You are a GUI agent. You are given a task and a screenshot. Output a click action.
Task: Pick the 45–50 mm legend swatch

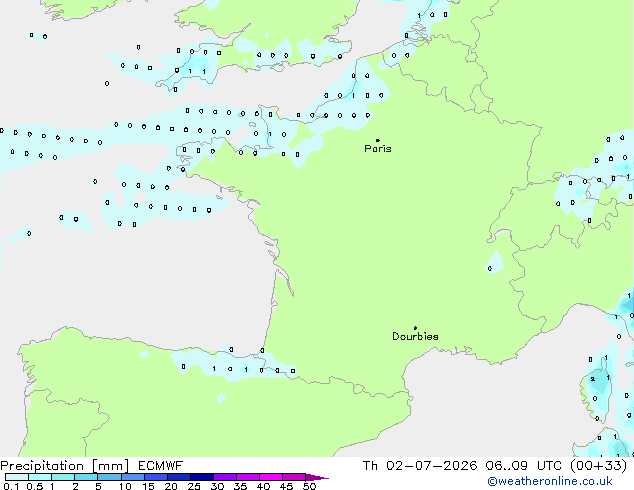point(294,477)
